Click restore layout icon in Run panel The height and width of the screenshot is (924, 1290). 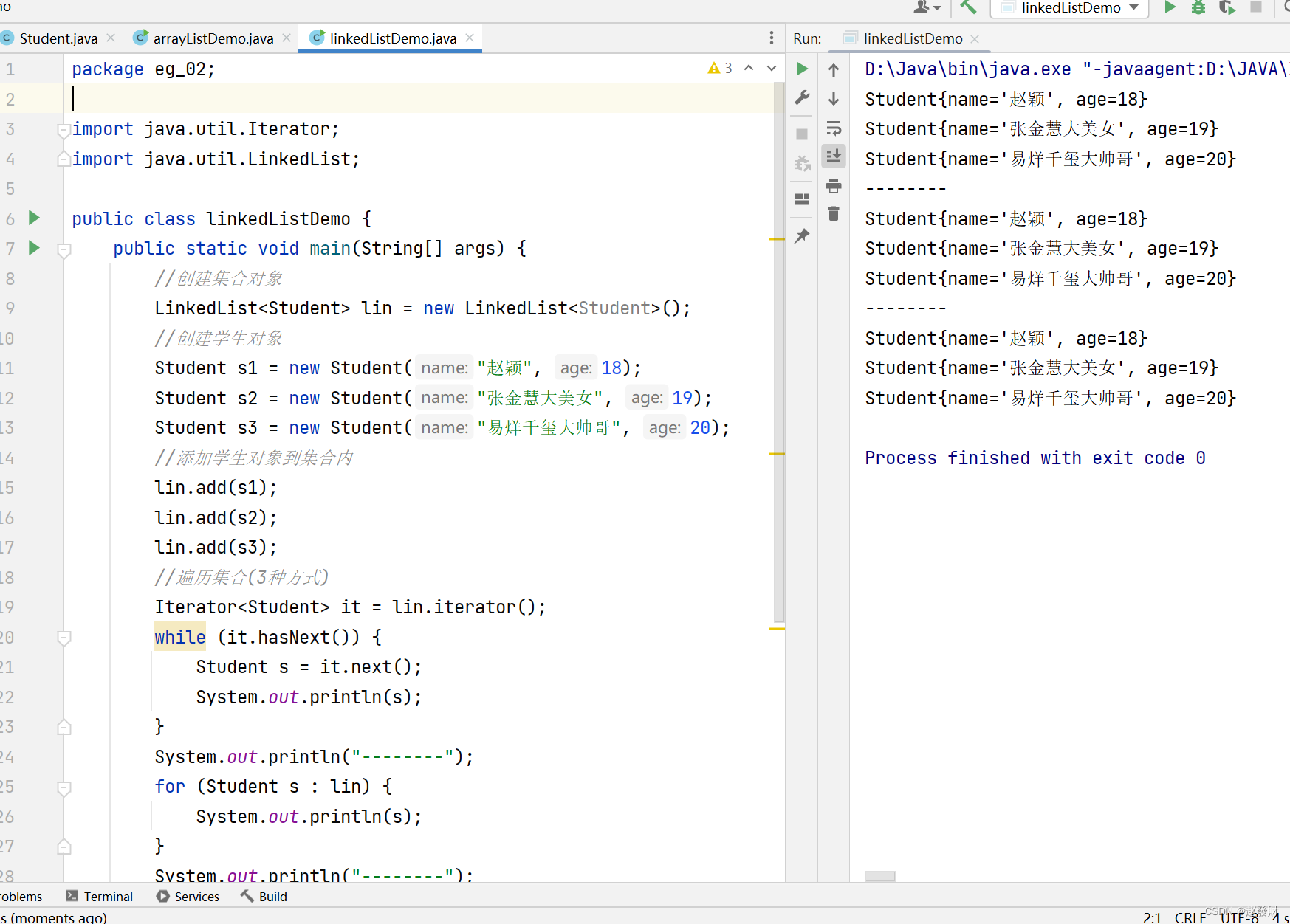coord(802,199)
